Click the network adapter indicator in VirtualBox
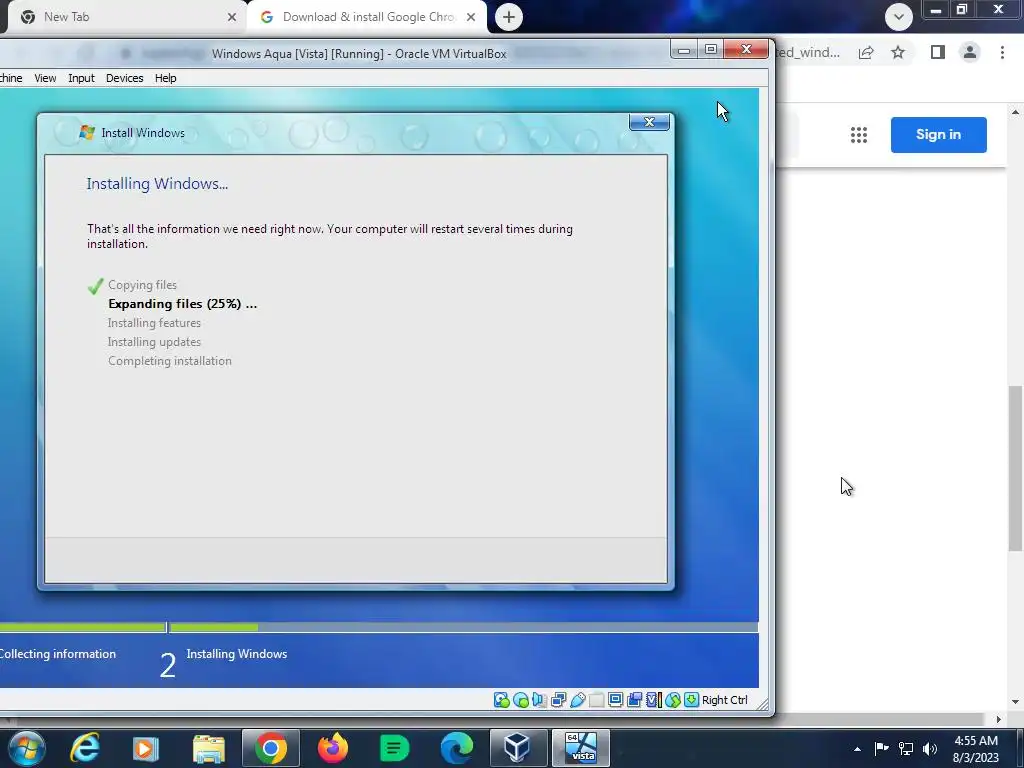This screenshot has height=768, width=1024. click(x=558, y=700)
